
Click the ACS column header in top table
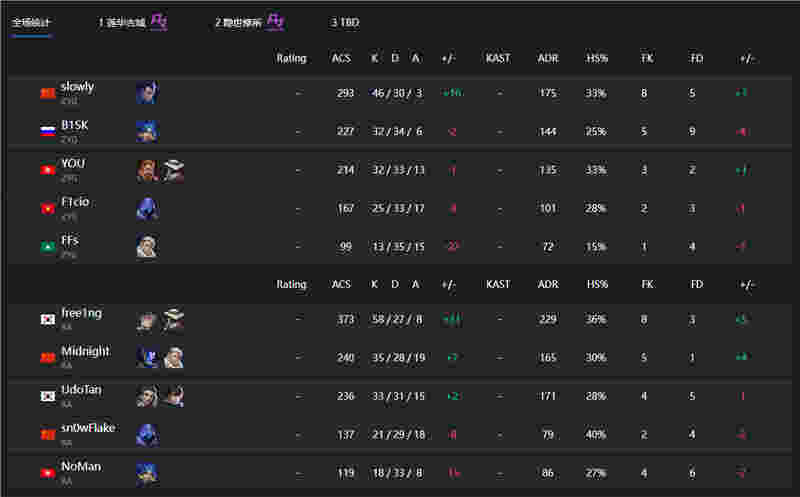pyautogui.click(x=342, y=59)
